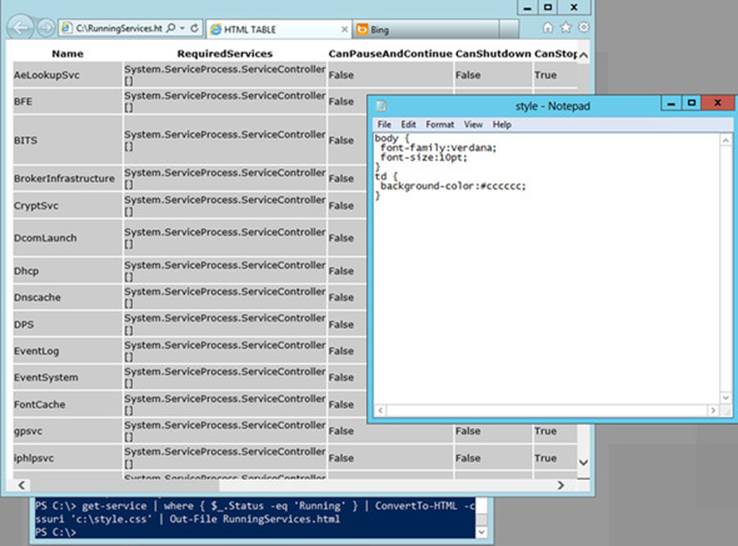Click the browser Forward arrow button
The width and height of the screenshot is (738, 546).
(x=46, y=28)
